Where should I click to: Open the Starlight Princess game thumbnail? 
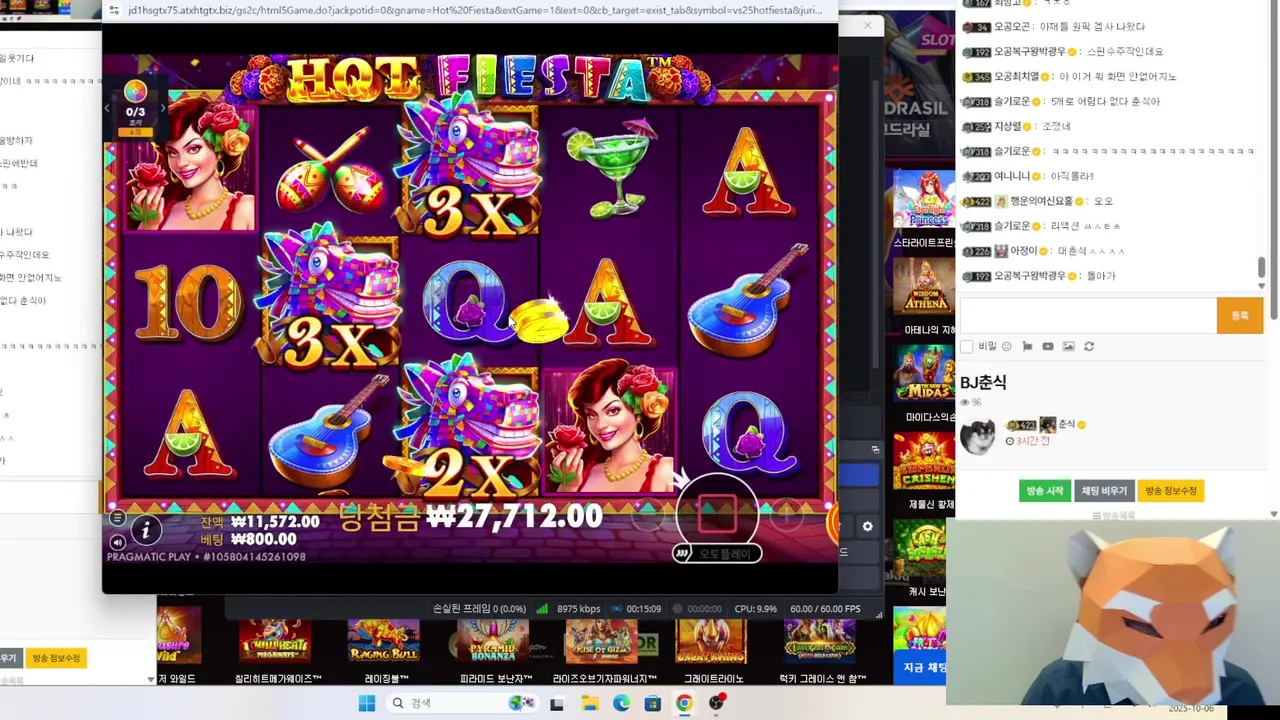pos(923,200)
